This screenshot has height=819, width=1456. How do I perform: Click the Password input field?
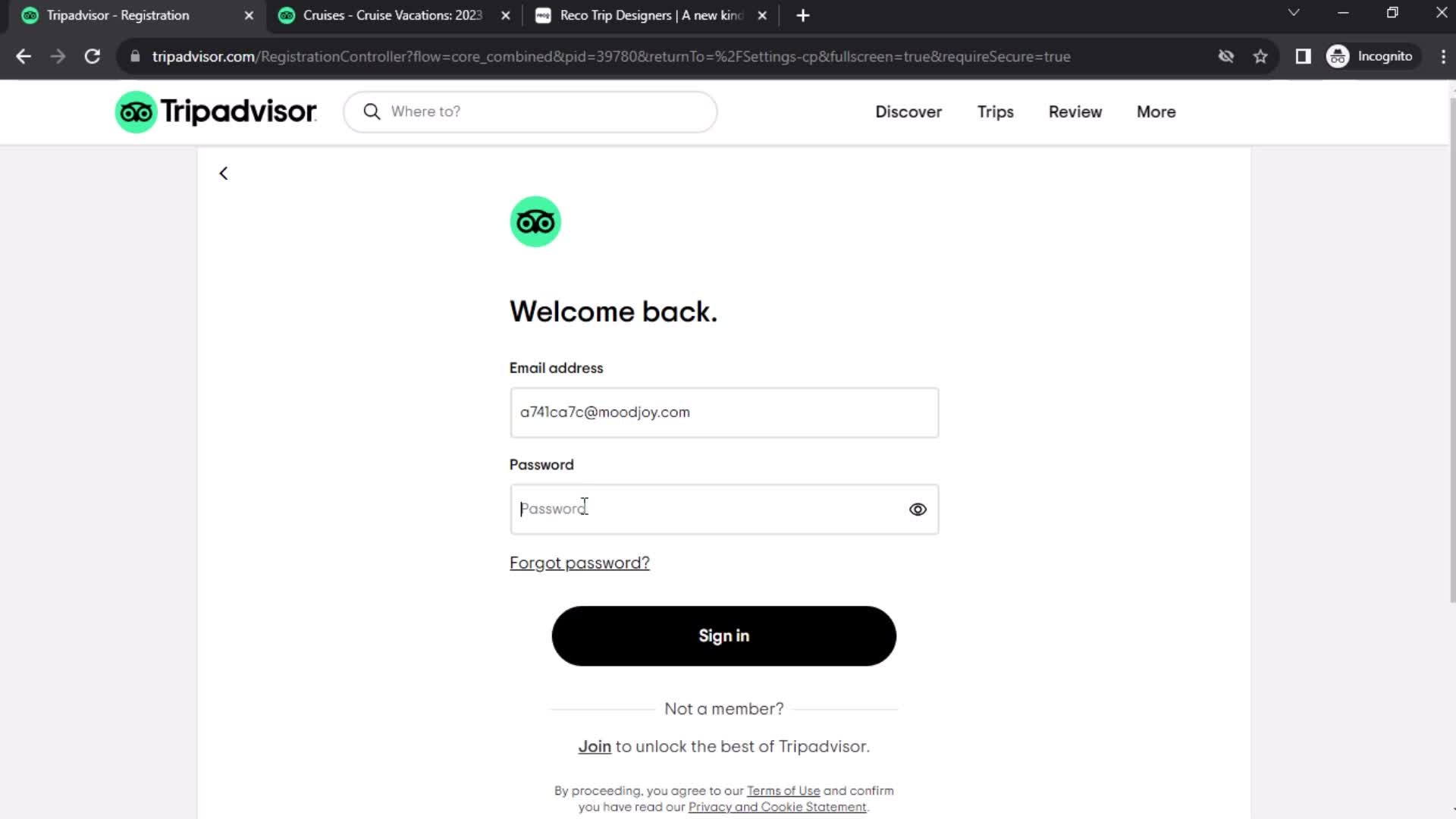pyautogui.click(x=724, y=509)
